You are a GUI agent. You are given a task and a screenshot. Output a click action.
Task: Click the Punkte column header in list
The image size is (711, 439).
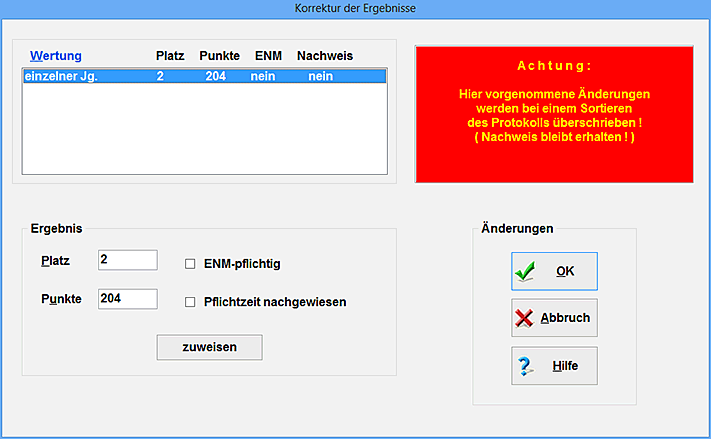pos(219,55)
